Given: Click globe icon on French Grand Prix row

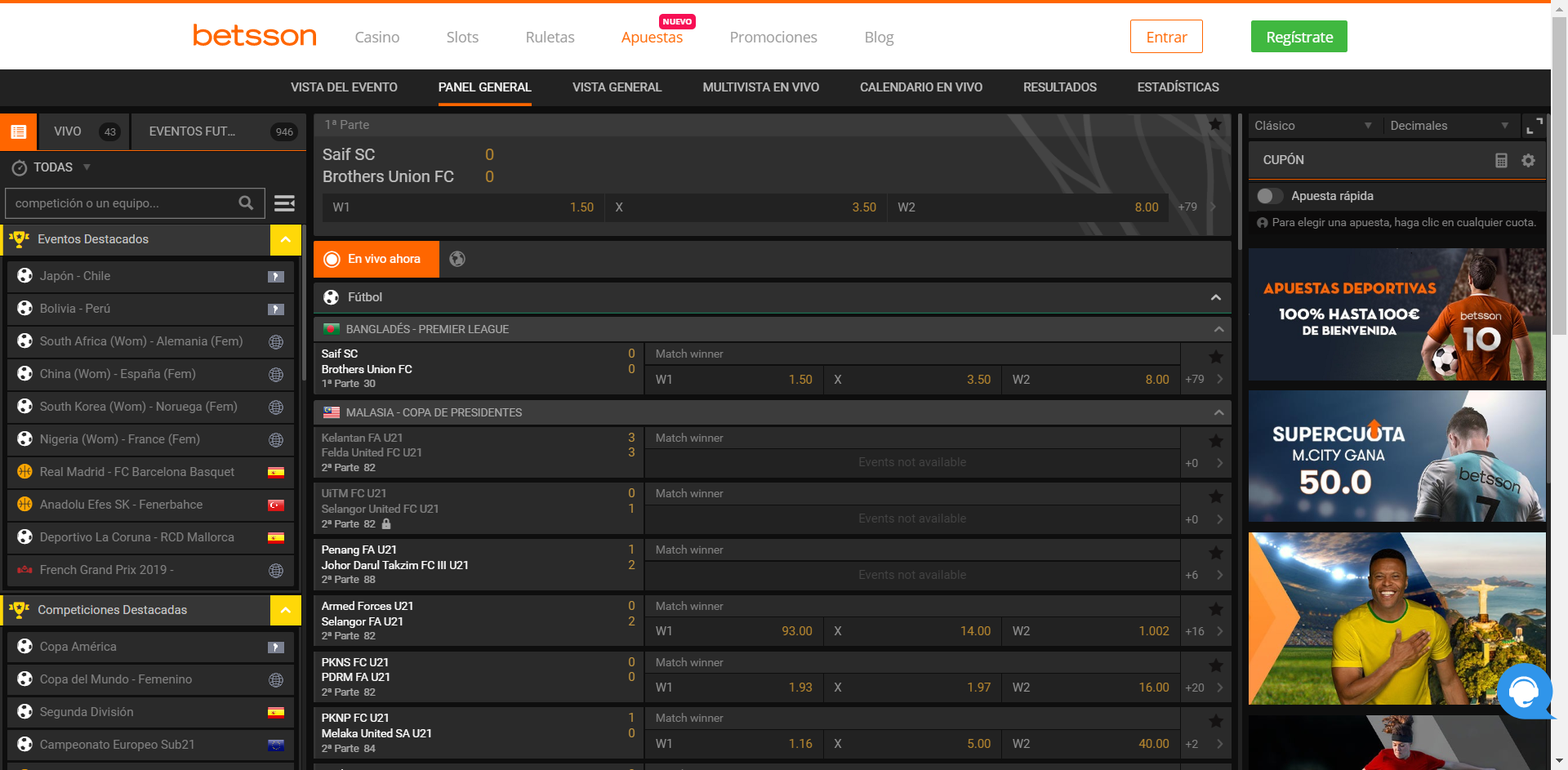Looking at the screenshot, I should pos(276,570).
